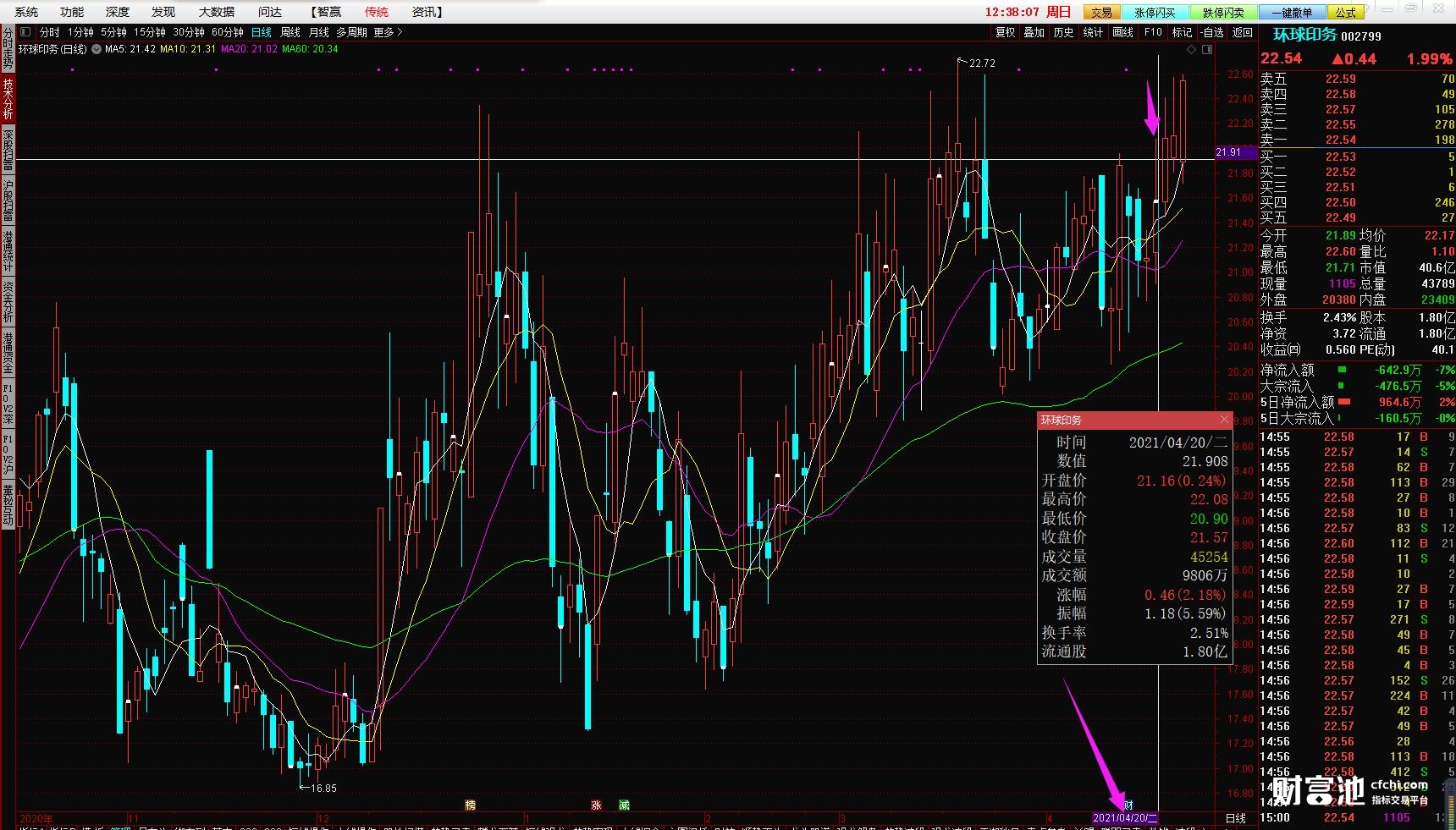
Task: Click the 跌停闪卖 button
Action: pyautogui.click(x=1223, y=12)
